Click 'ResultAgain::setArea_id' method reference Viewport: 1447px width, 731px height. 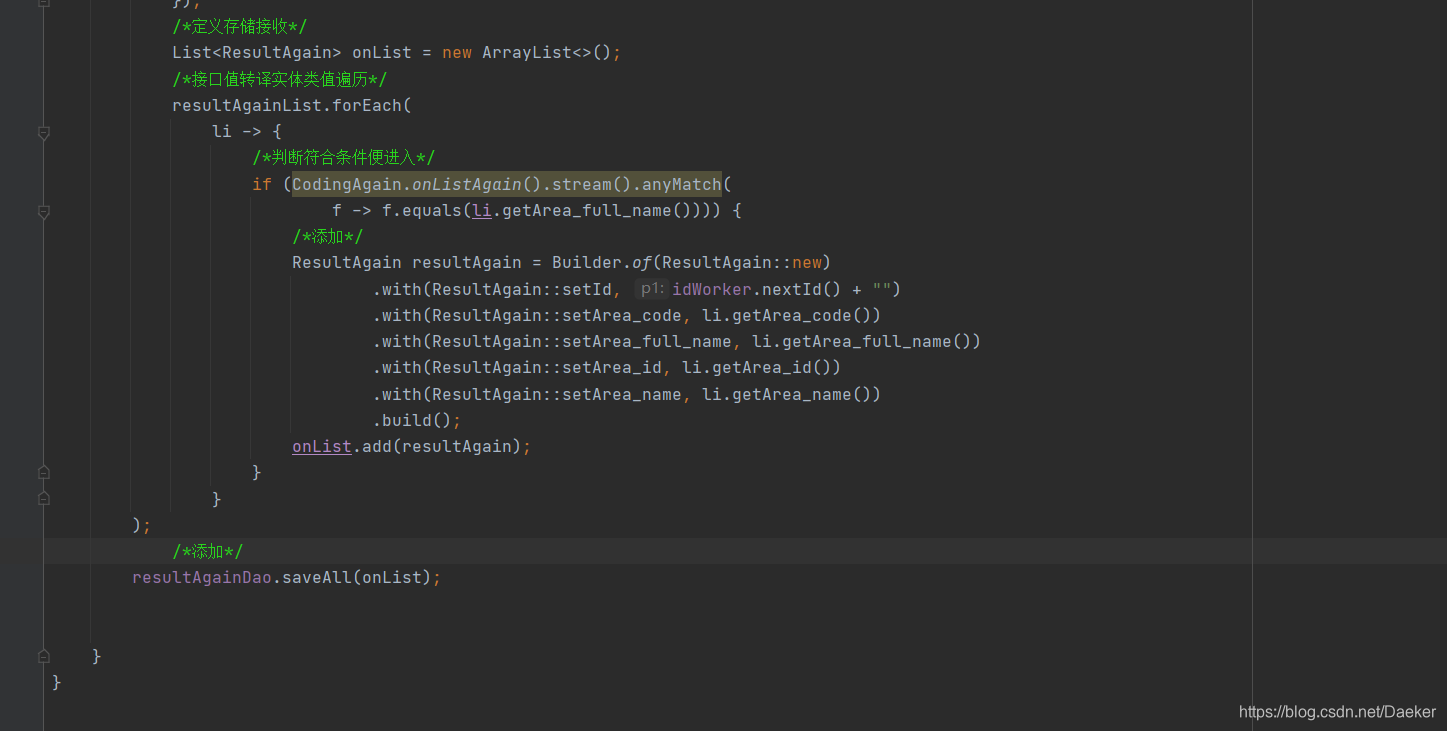click(547, 367)
